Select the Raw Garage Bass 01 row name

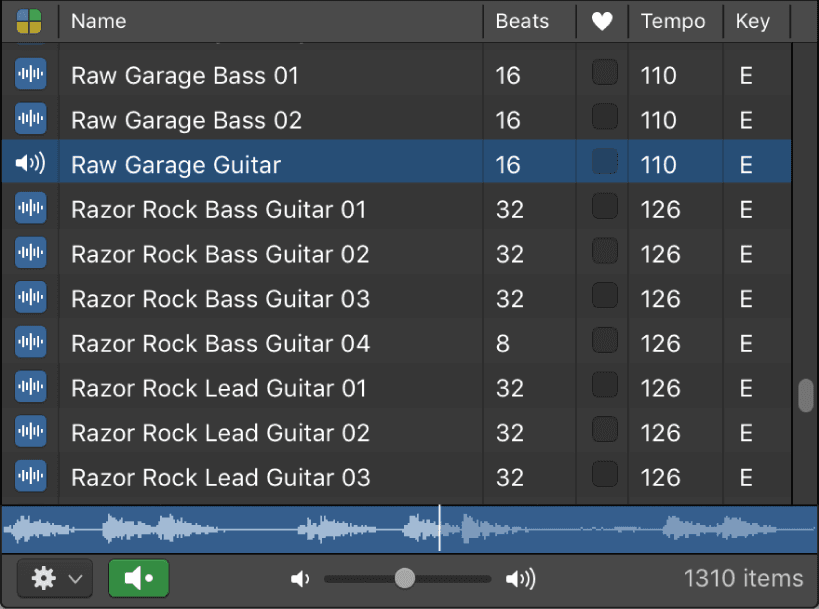[x=184, y=76]
